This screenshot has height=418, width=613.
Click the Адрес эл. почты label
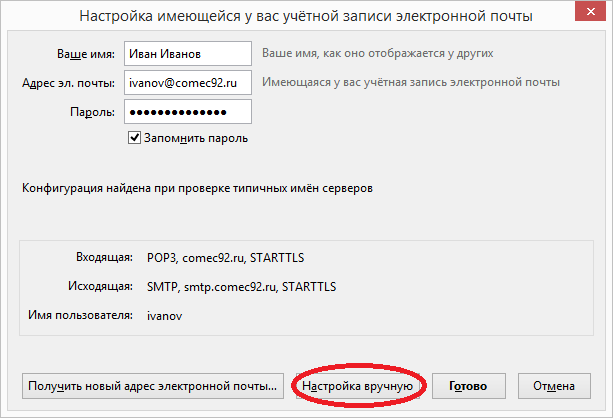coord(67,83)
